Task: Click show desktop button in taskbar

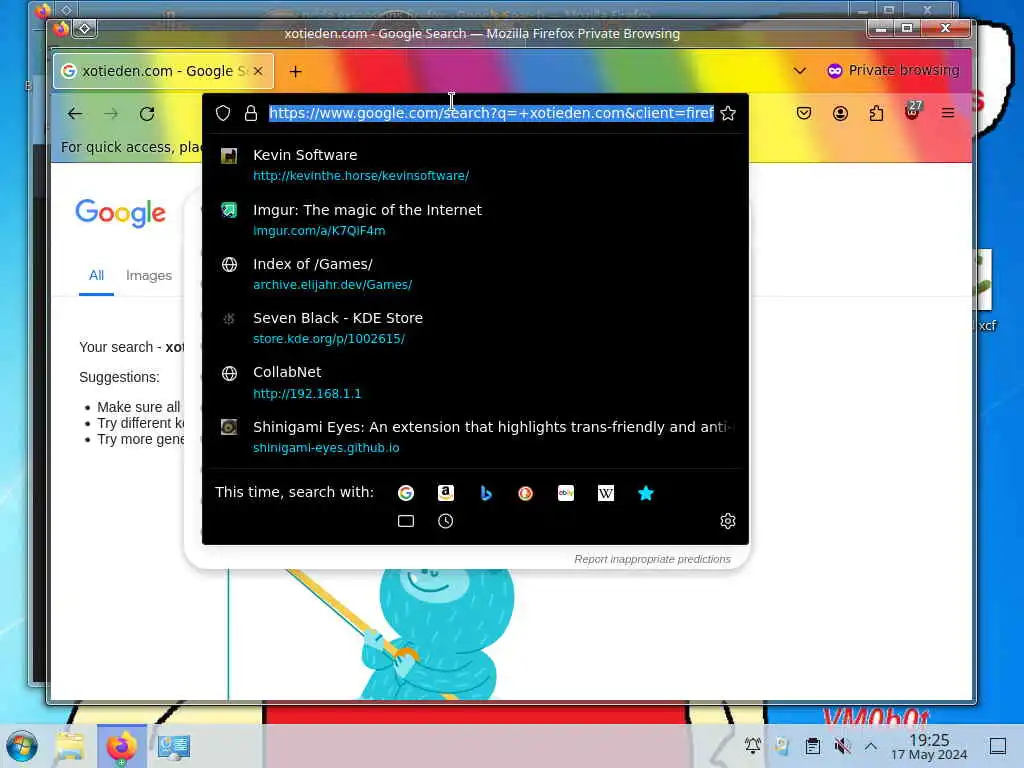Action: tap(998, 746)
